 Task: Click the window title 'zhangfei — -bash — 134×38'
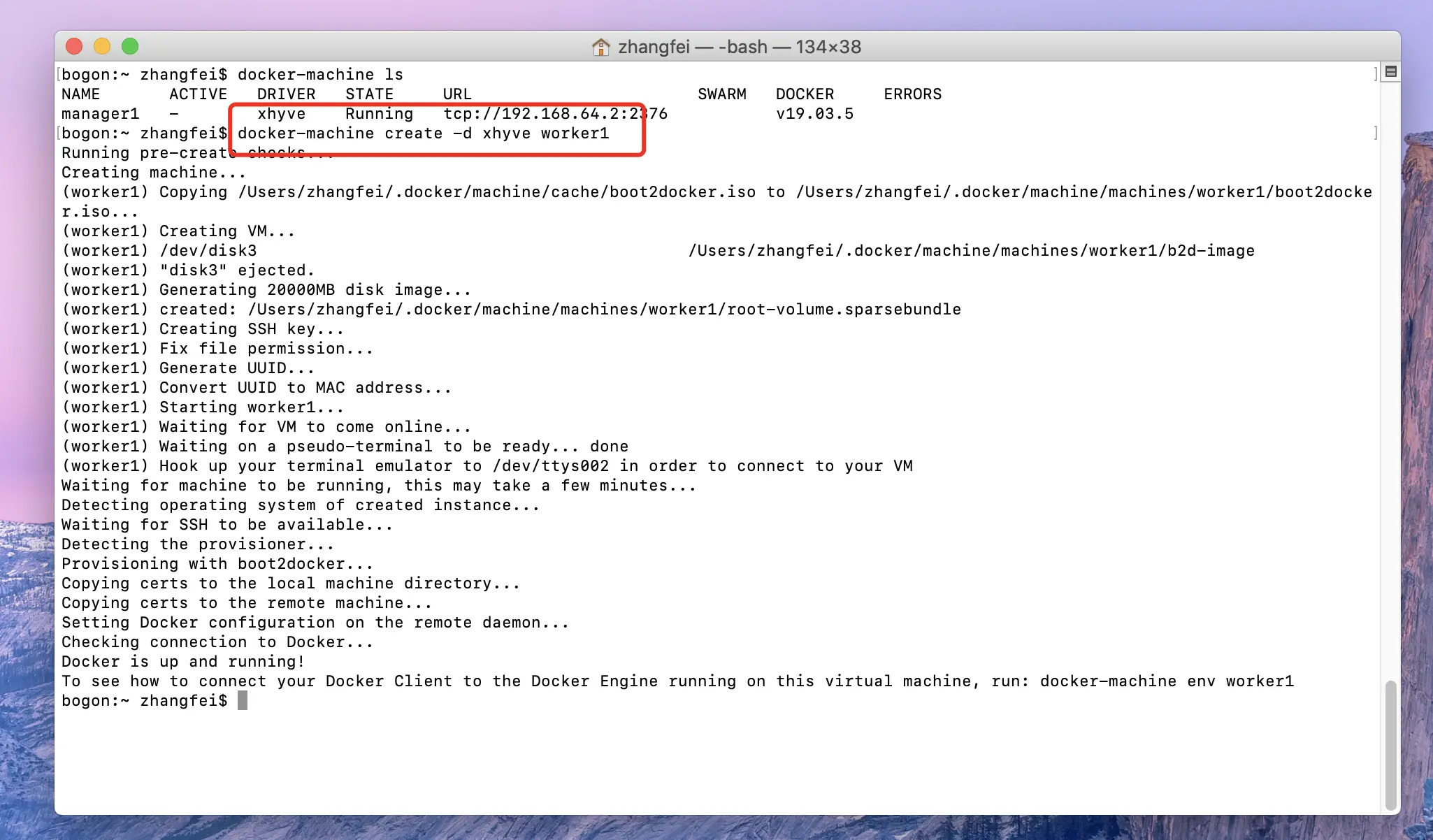739,47
